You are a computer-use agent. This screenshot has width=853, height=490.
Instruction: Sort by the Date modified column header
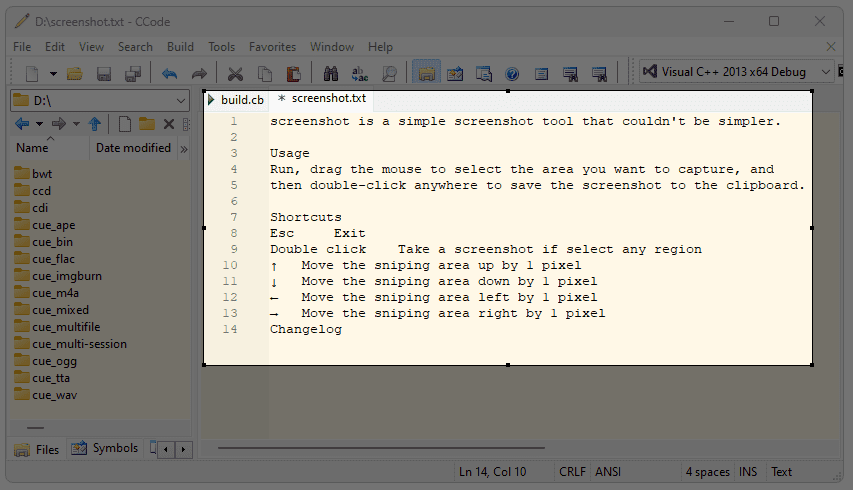133,148
